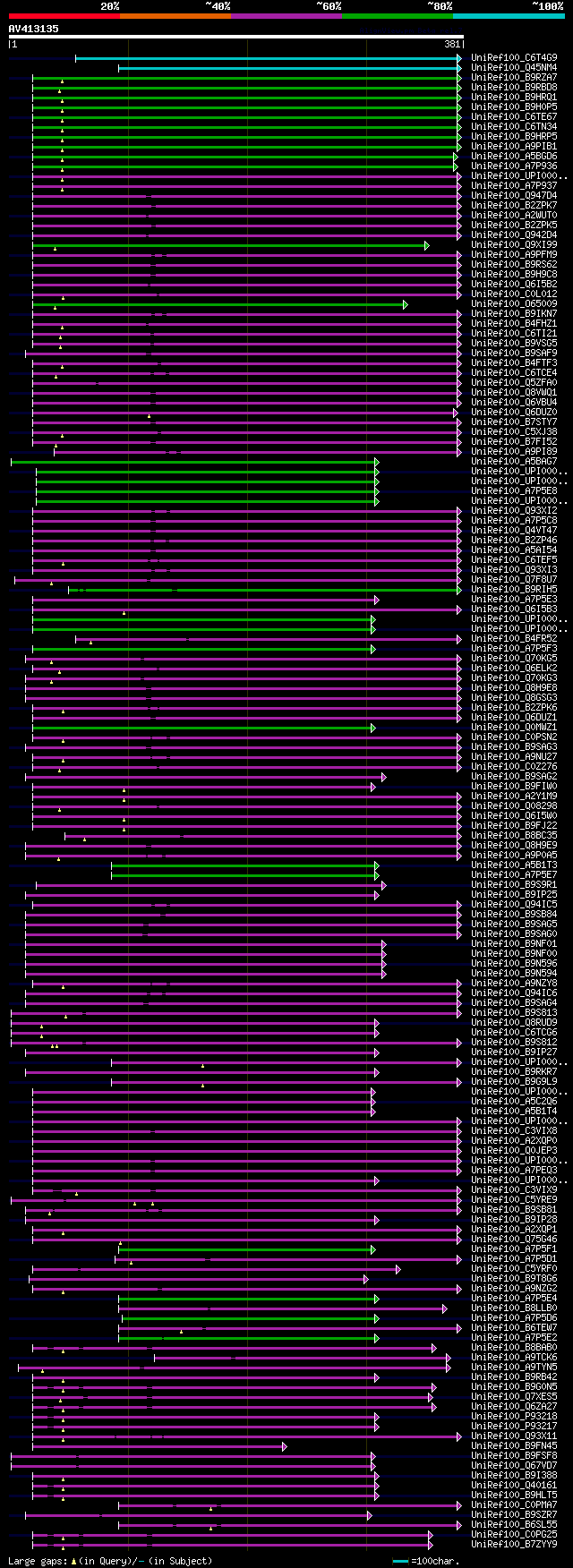Select label UniRef100_B4FHZ1

point(514,323)
